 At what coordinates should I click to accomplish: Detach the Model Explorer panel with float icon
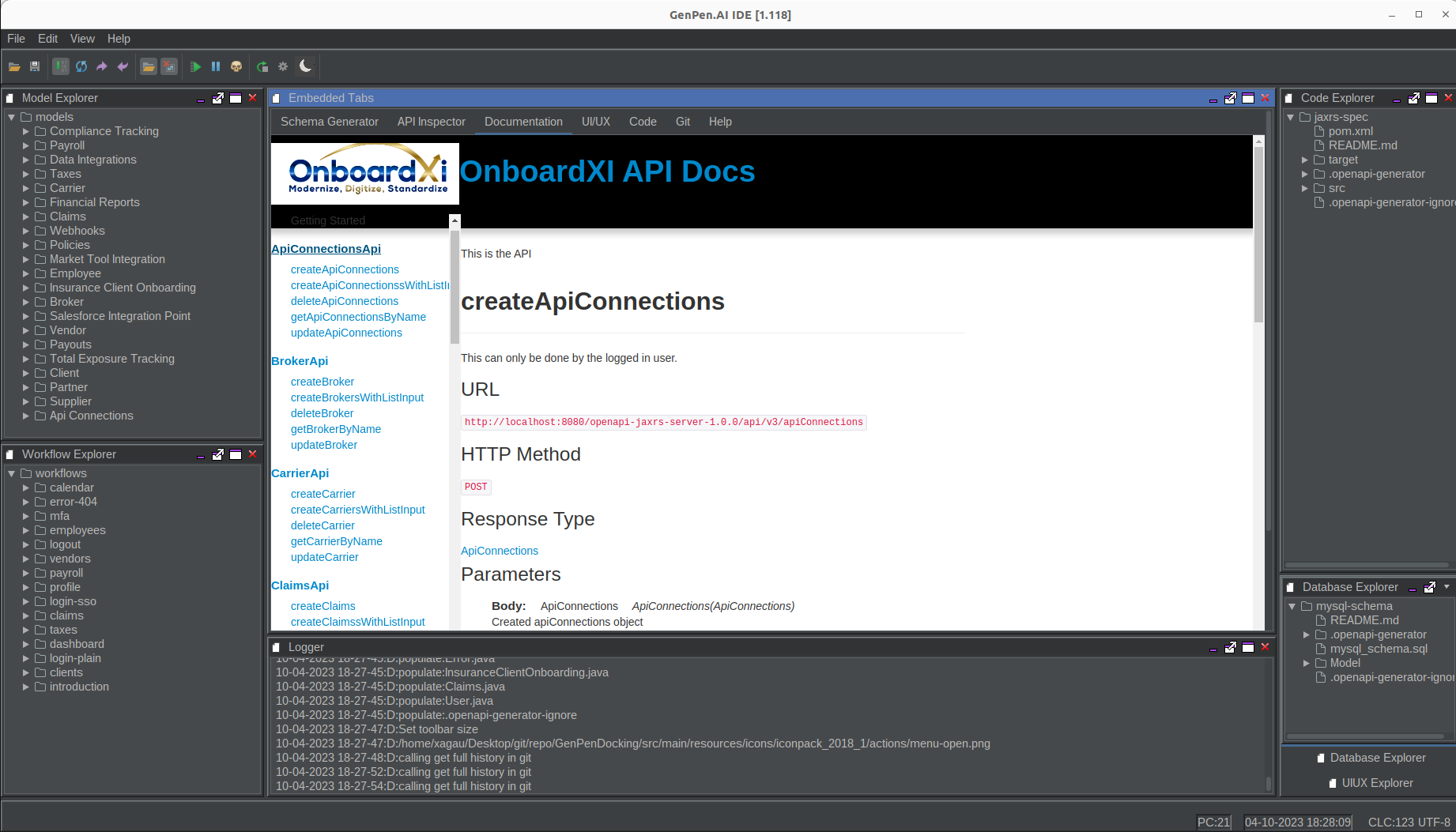[x=218, y=98]
